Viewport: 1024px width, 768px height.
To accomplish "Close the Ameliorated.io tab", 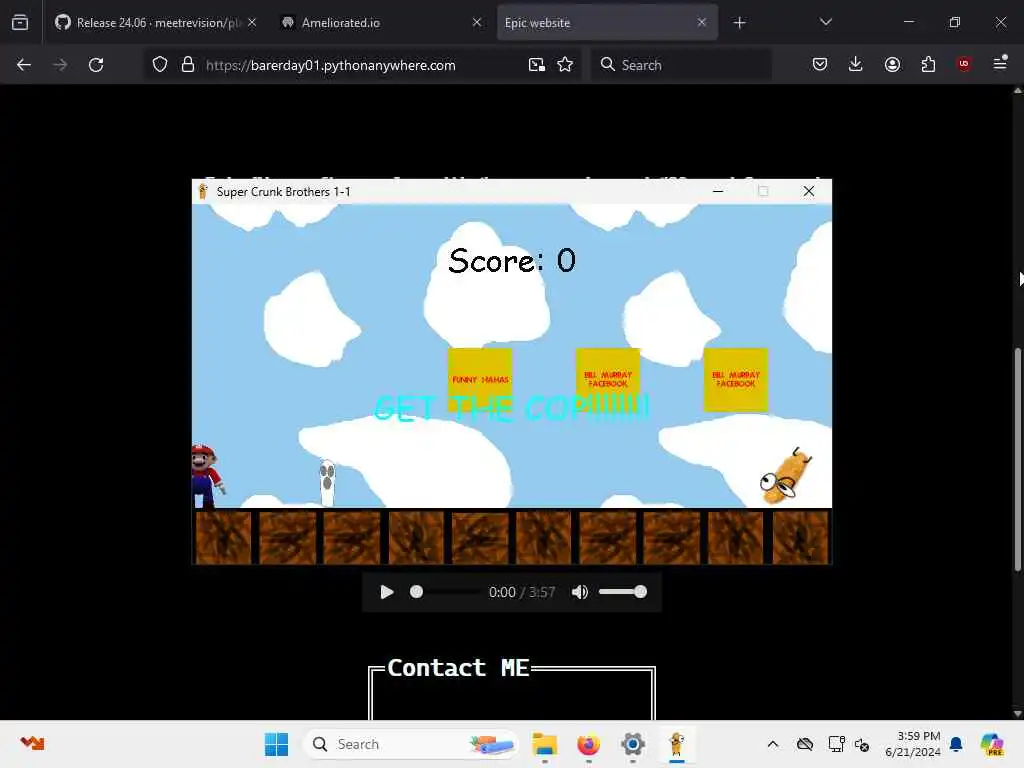I will [477, 23].
